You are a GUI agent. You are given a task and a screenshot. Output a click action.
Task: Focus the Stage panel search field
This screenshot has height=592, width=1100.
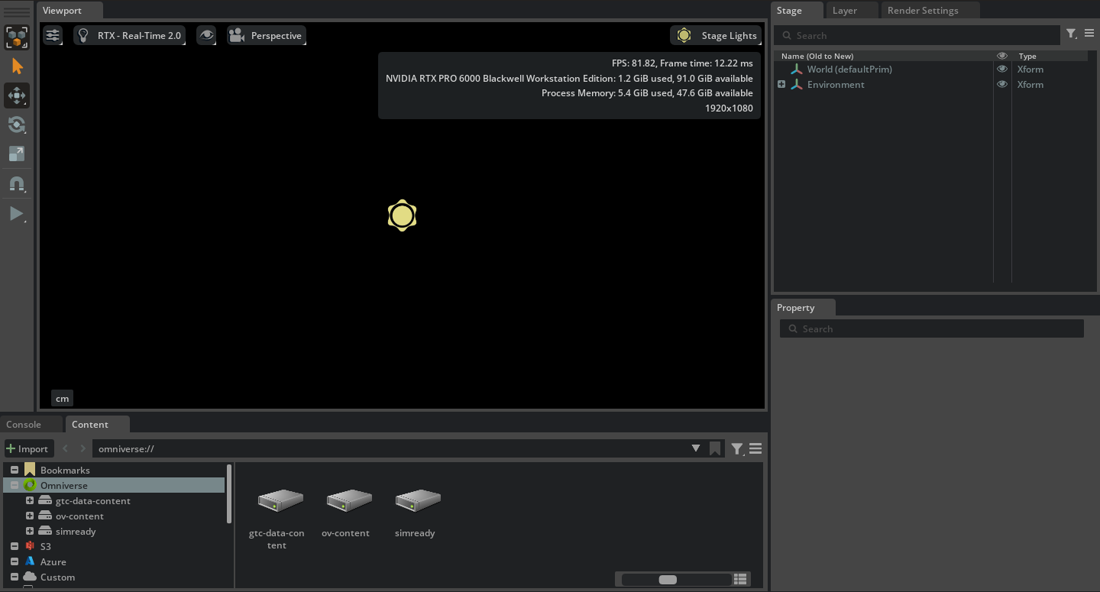tap(917, 35)
